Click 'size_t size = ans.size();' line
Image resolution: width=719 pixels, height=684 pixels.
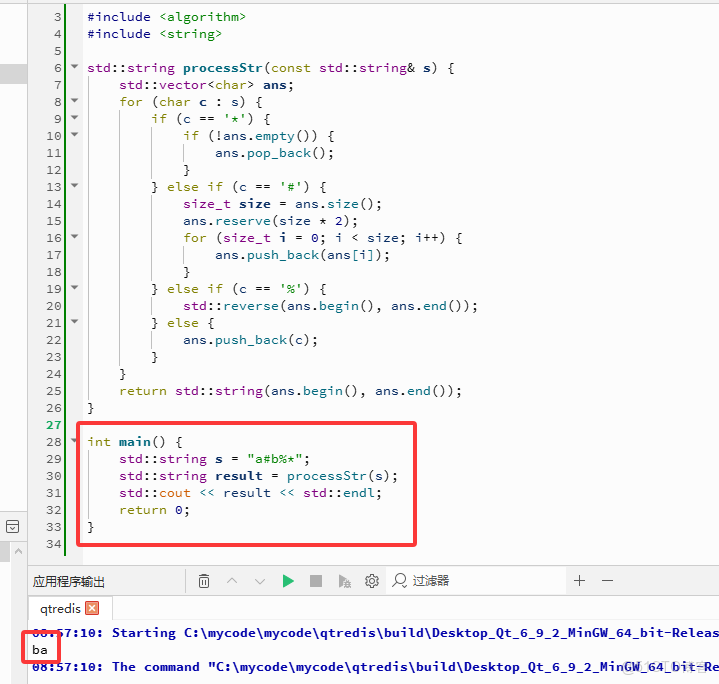[282, 204]
